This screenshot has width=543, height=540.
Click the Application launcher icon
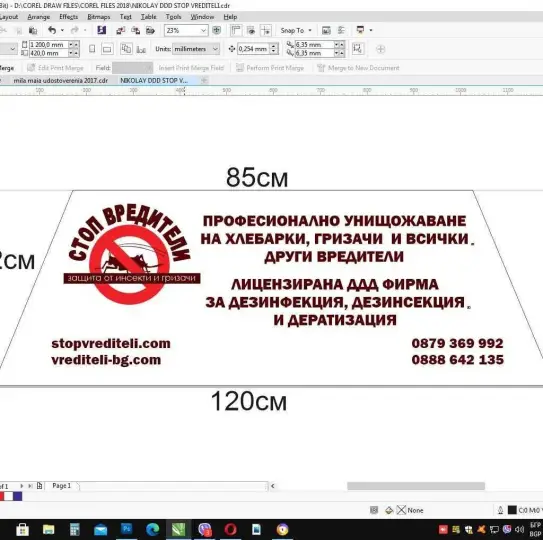[360, 30]
